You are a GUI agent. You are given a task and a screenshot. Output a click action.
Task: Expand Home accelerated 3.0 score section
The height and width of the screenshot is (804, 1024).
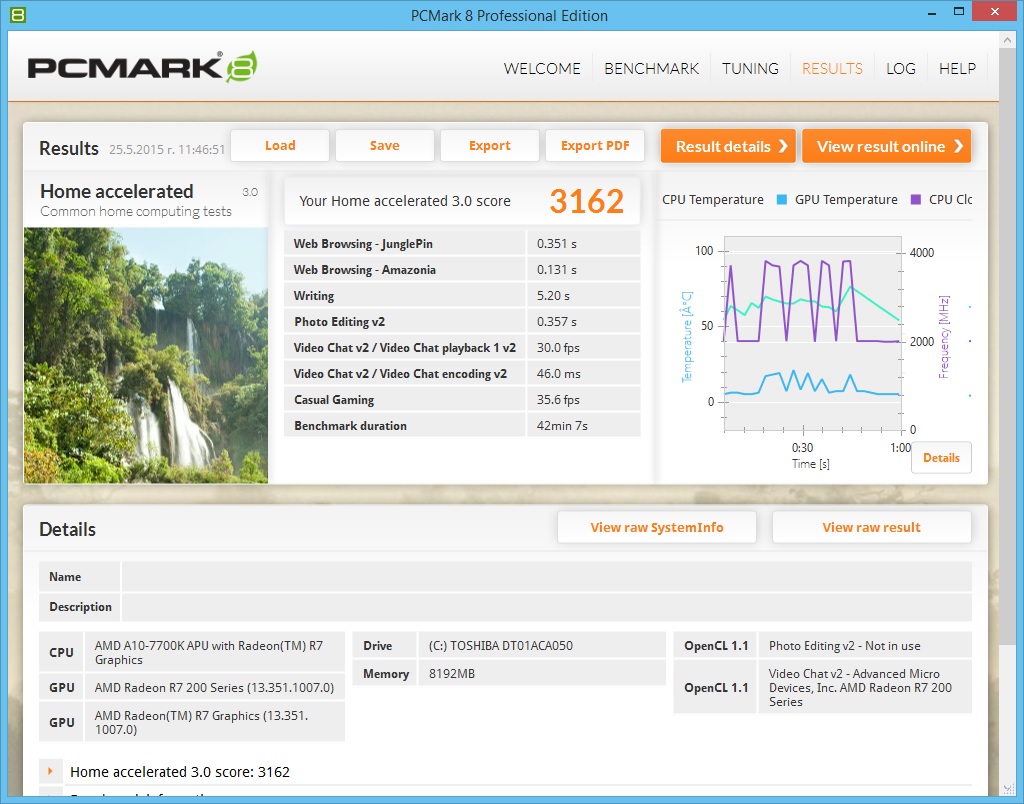(50, 771)
